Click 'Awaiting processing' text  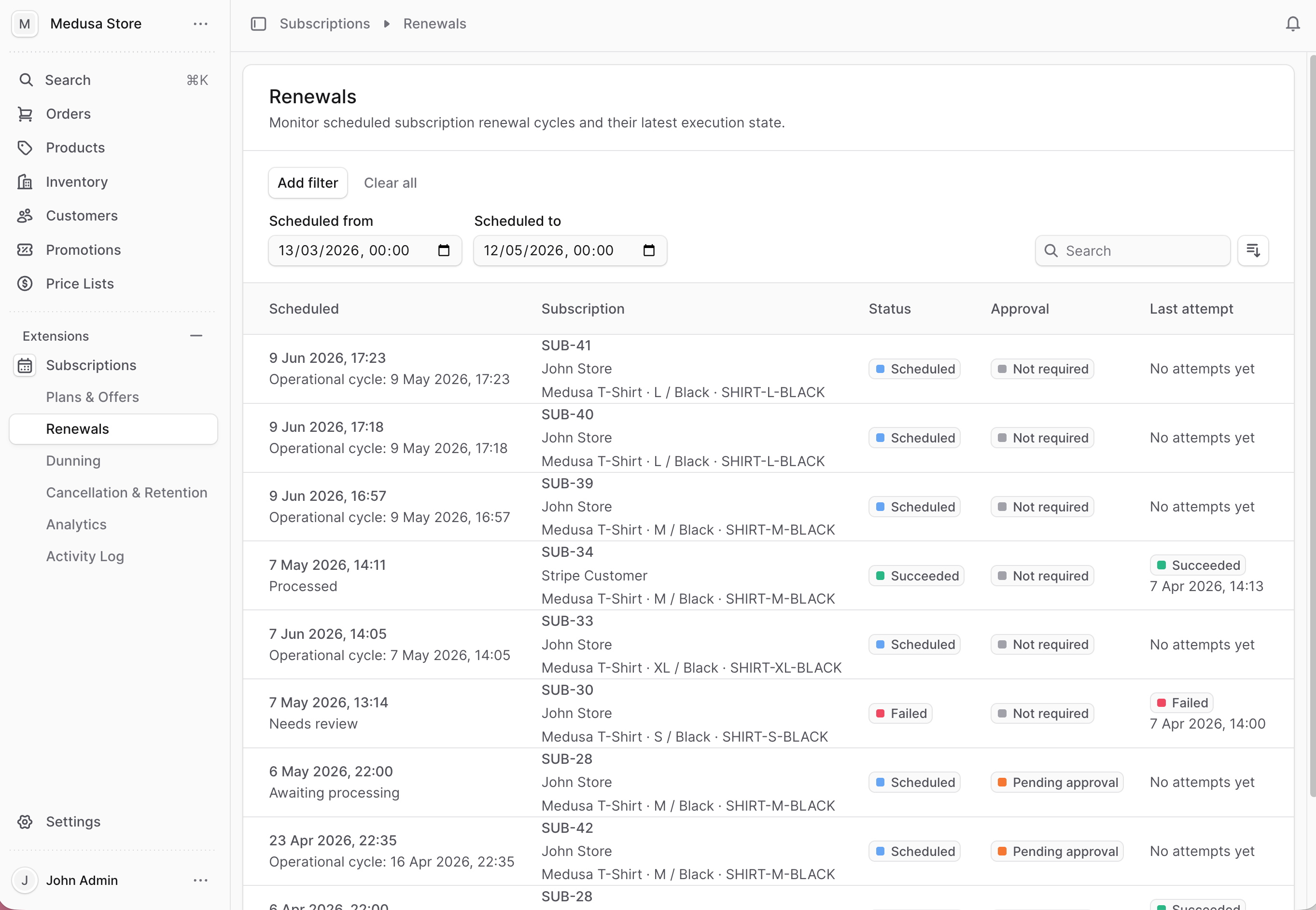334,793
